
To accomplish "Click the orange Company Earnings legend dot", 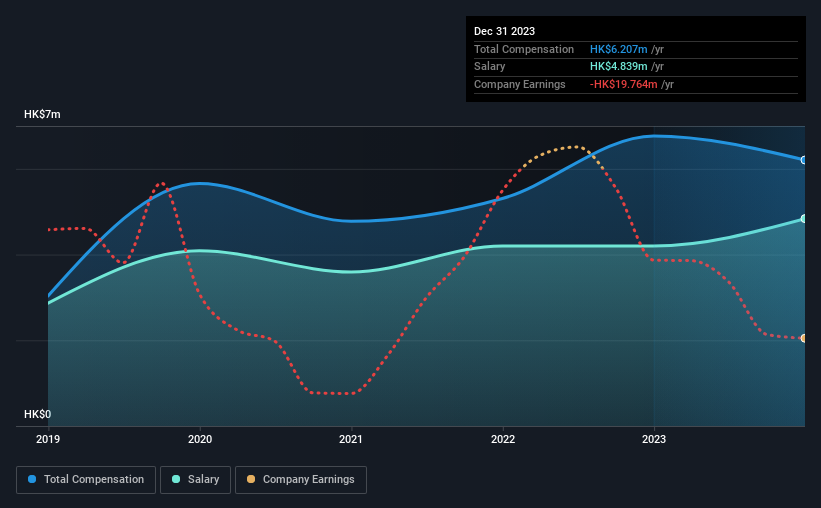I will tap(251, 479).
